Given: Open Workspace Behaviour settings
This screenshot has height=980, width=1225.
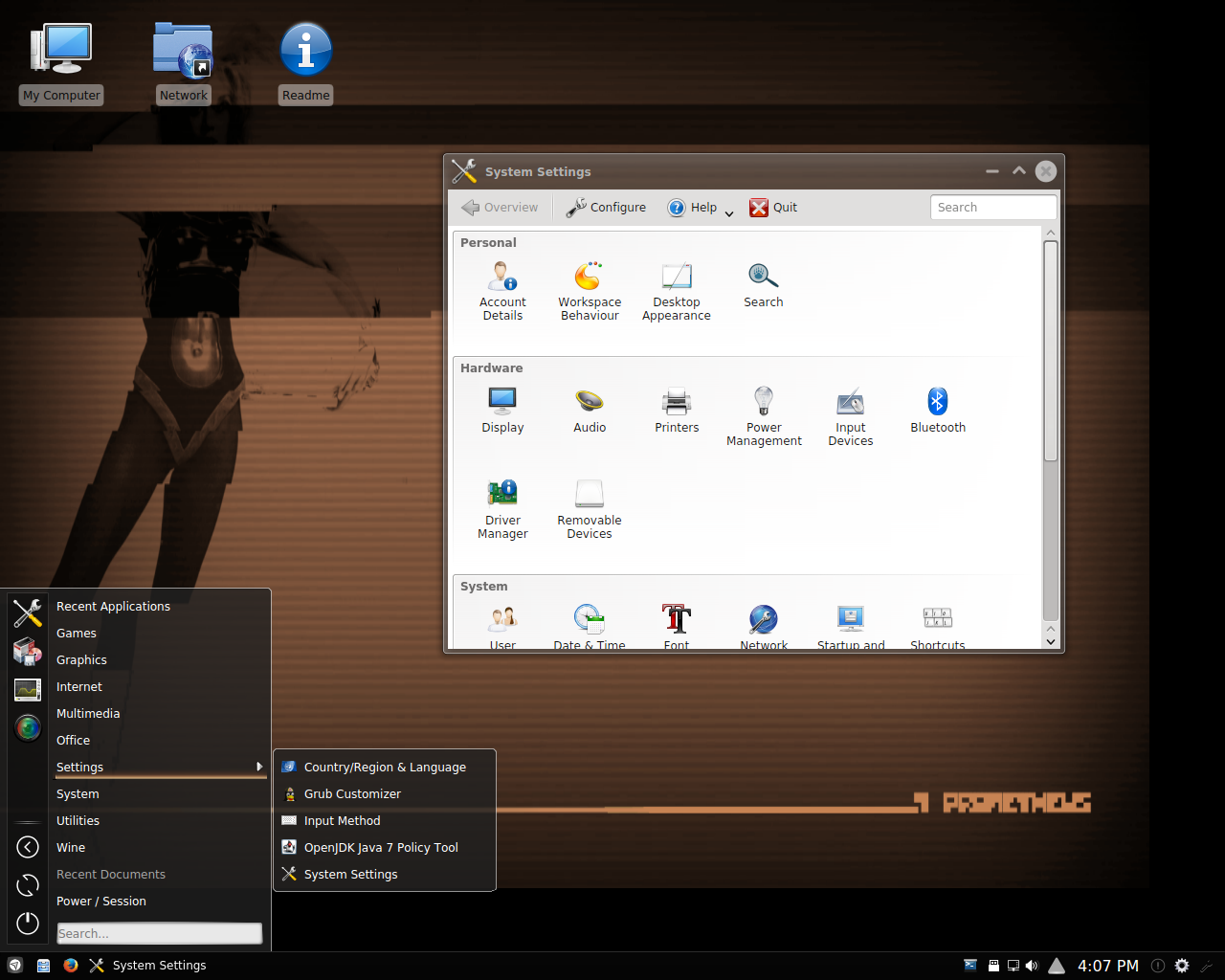Looking at the screenshot, I should [590, 291].
